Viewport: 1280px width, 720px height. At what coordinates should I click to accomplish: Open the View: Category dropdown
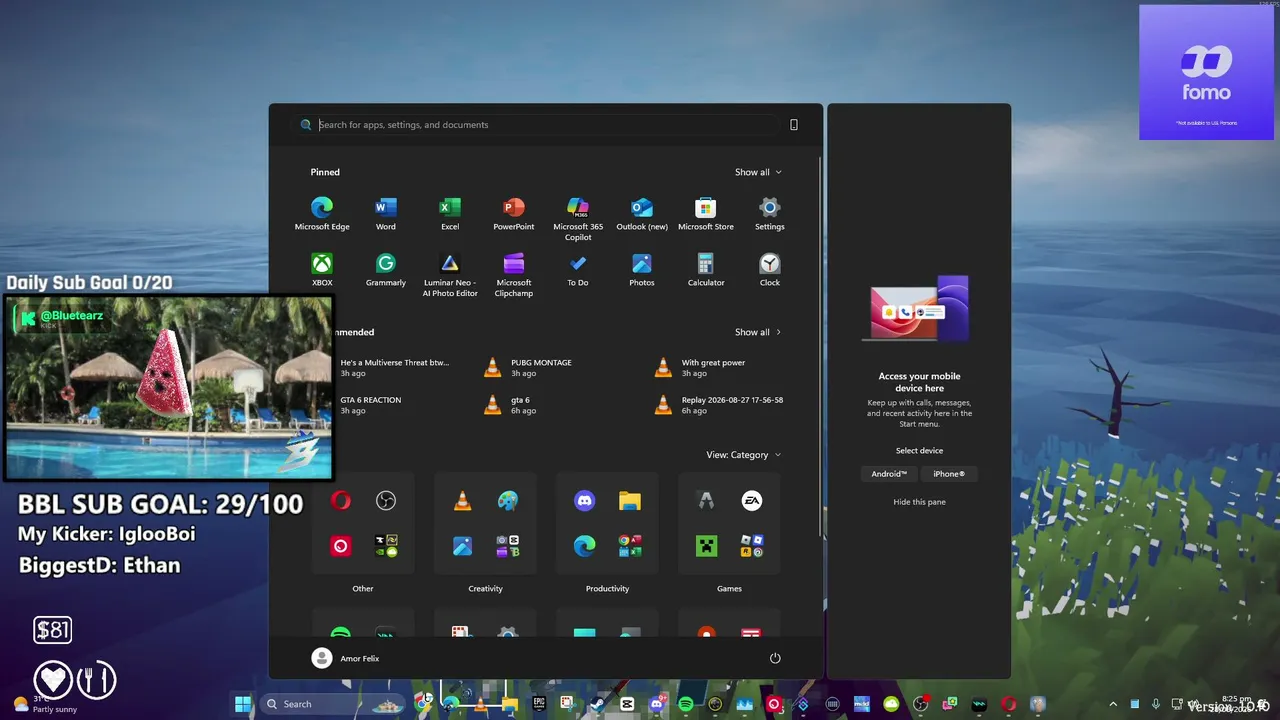pos(744,455)
